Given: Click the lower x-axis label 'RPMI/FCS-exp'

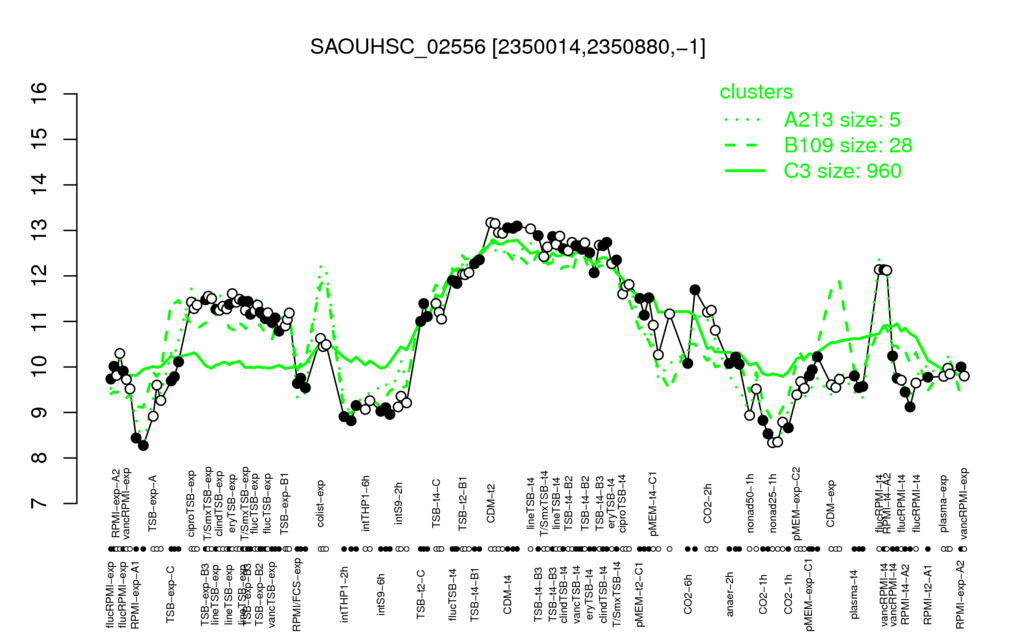Looking at the screenshot, I should (295, 594).
